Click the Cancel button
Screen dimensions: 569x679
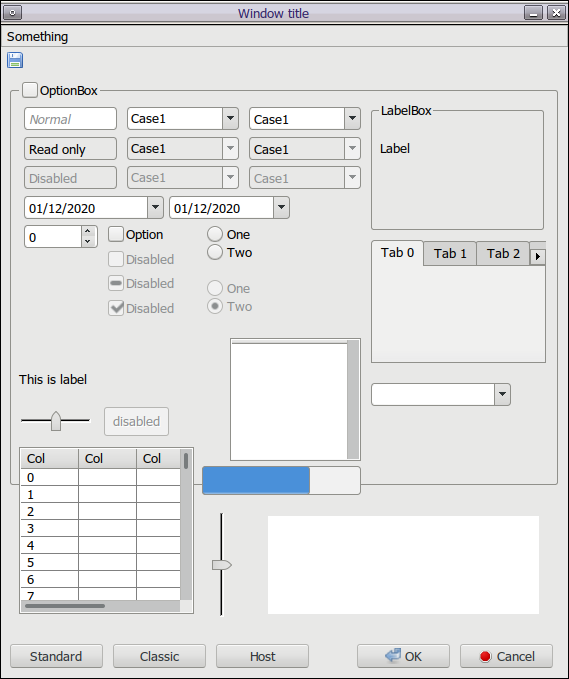(506, 656)
